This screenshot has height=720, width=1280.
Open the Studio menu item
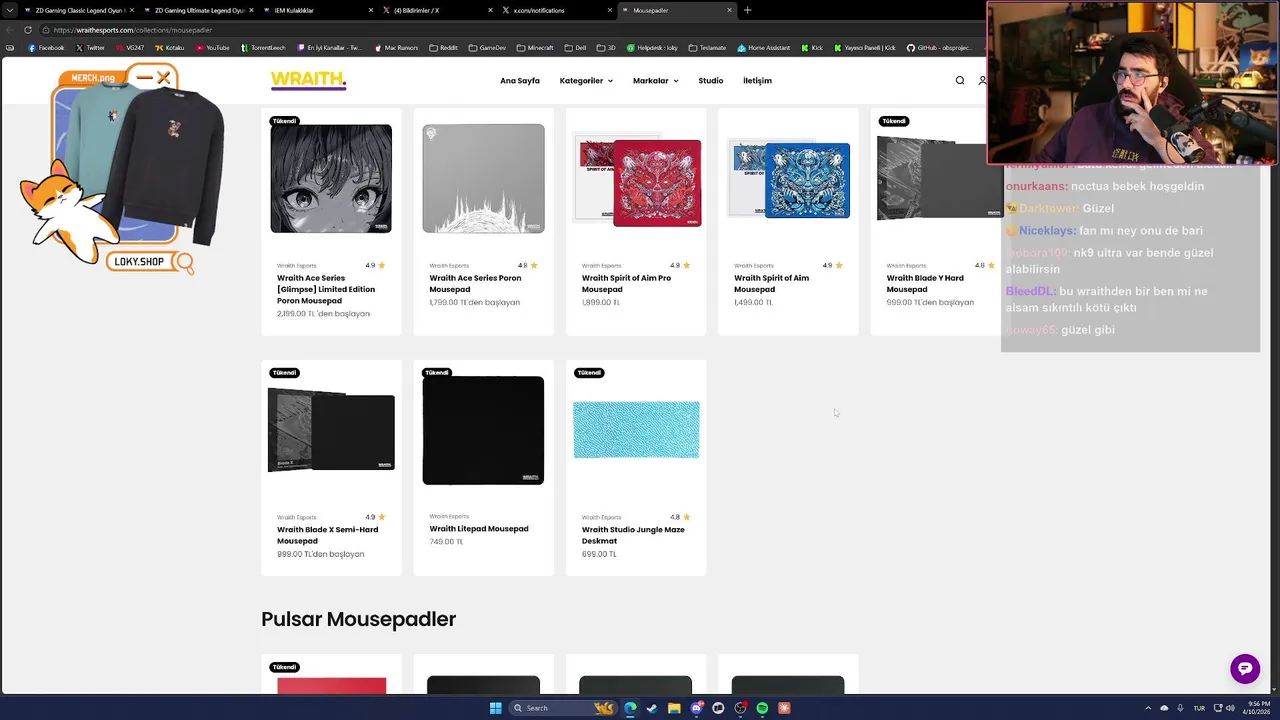pyautogui.click(x=711, y=80)
